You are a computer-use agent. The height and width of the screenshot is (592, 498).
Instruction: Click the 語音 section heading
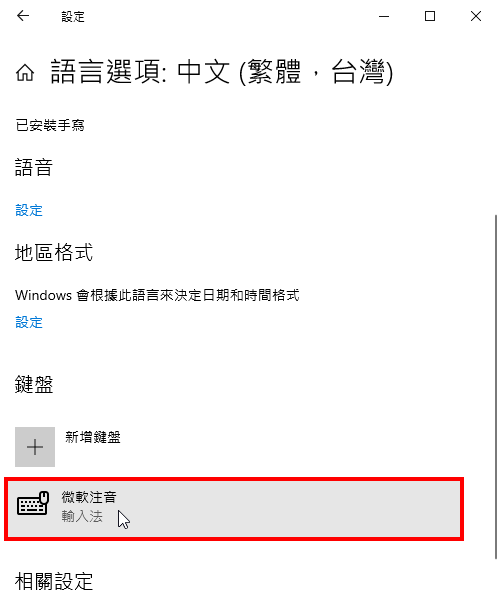(x=34, y=167)
